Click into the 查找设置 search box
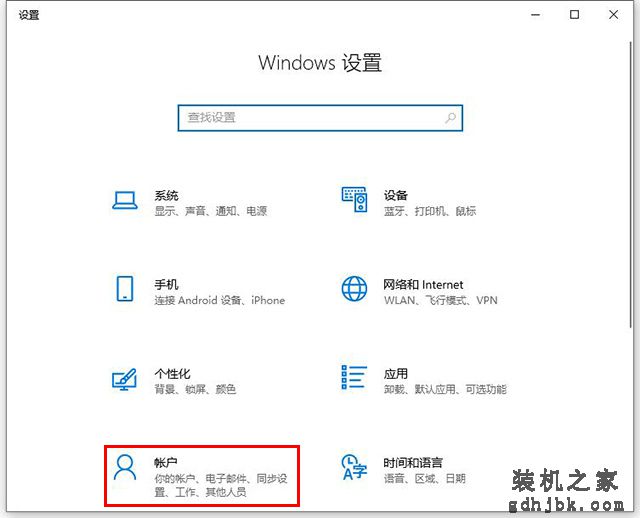Viewport: 640px width, 518px height. (x=320, y=118)
